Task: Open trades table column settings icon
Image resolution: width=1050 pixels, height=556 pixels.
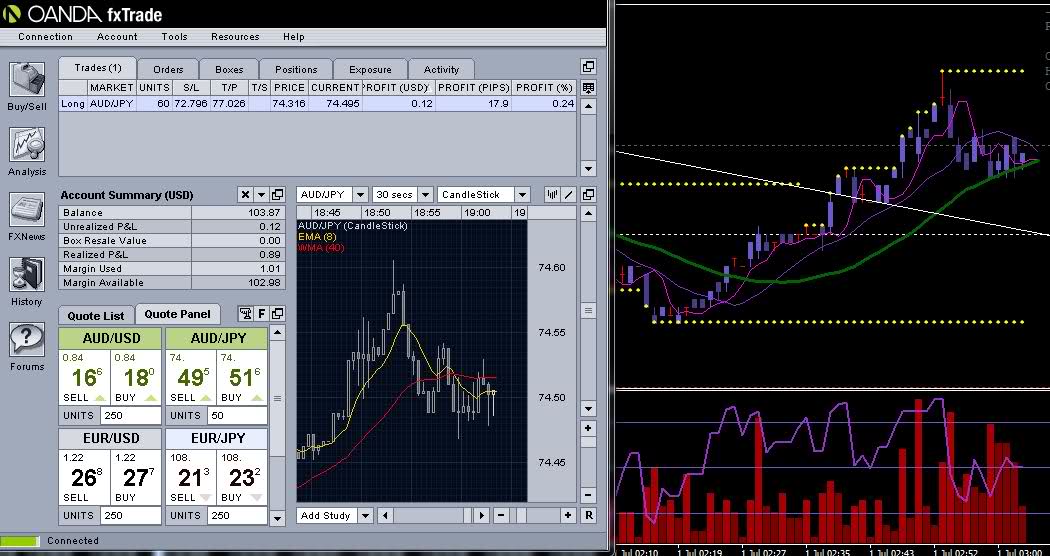Action: tap(588, 88)
